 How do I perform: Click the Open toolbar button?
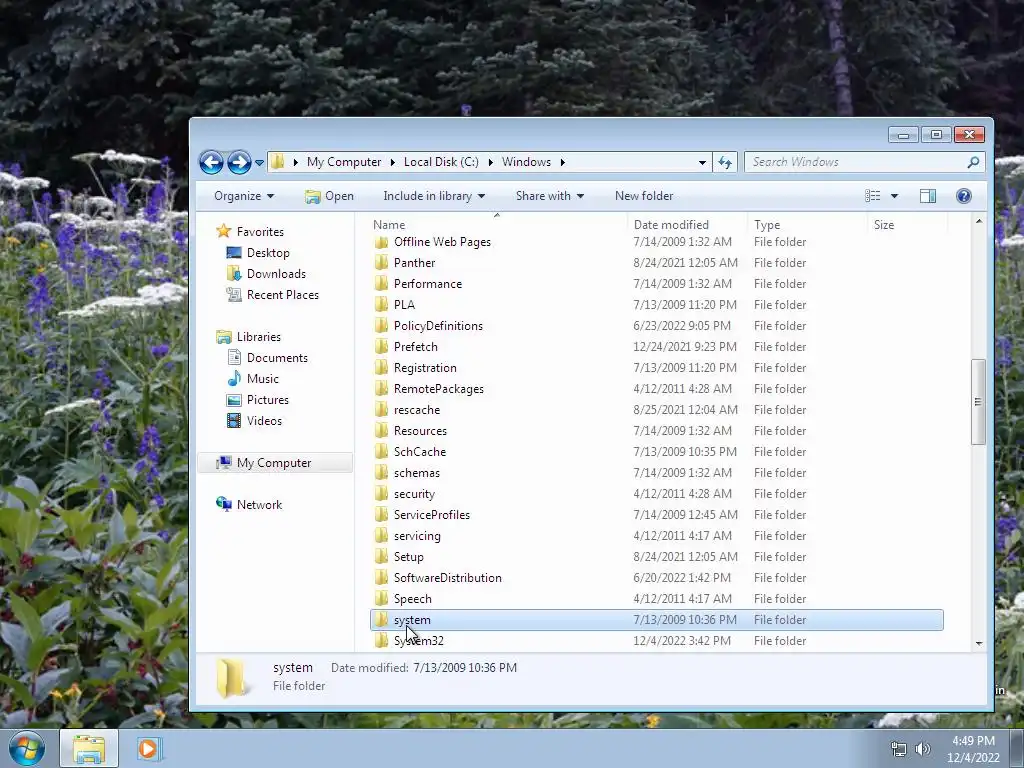(329, 196)
